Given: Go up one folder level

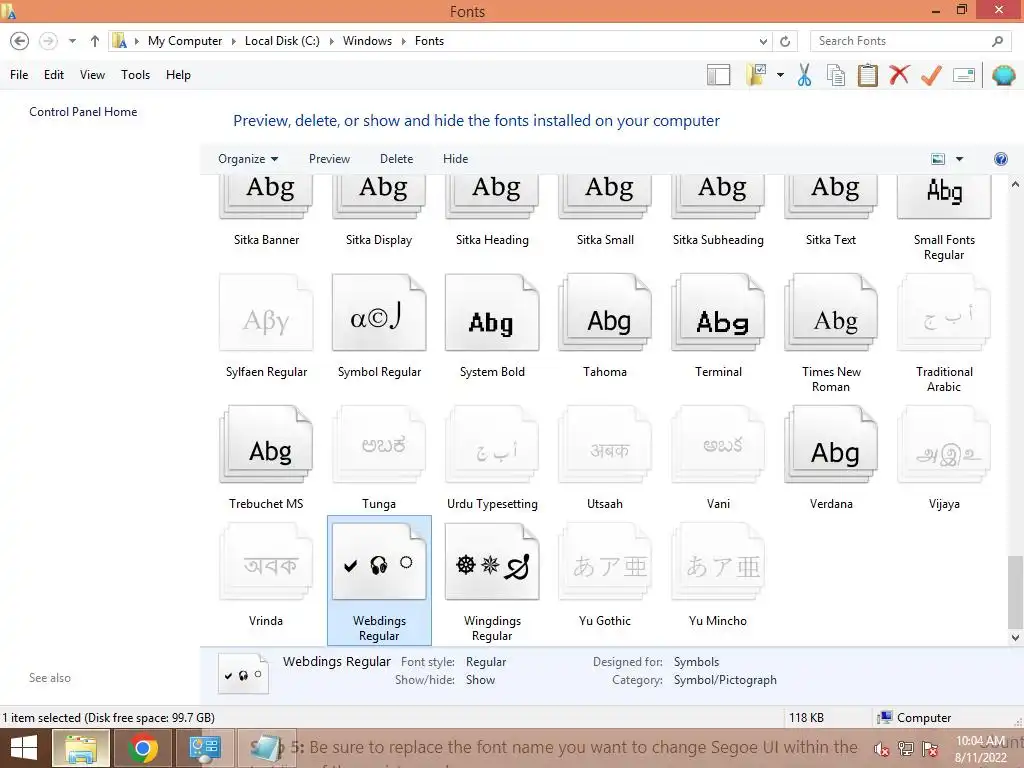Looking at the screenshot, I should 95,41.
